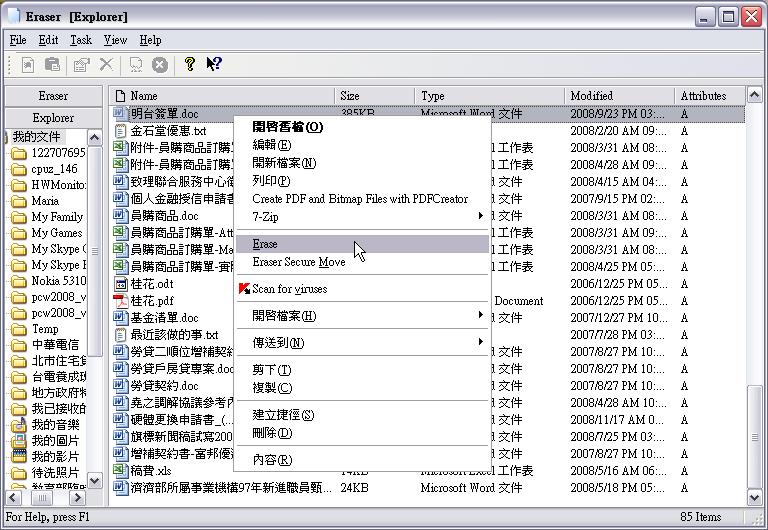Click the 稿費.xls Excel file icon
The image size is (768, 530).
tap(120, 470)
